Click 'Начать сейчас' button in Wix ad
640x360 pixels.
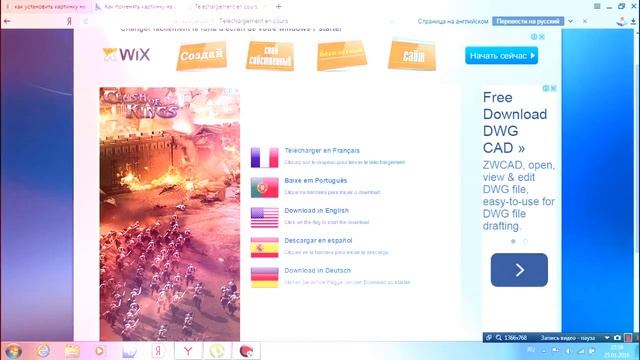point(501,56)
